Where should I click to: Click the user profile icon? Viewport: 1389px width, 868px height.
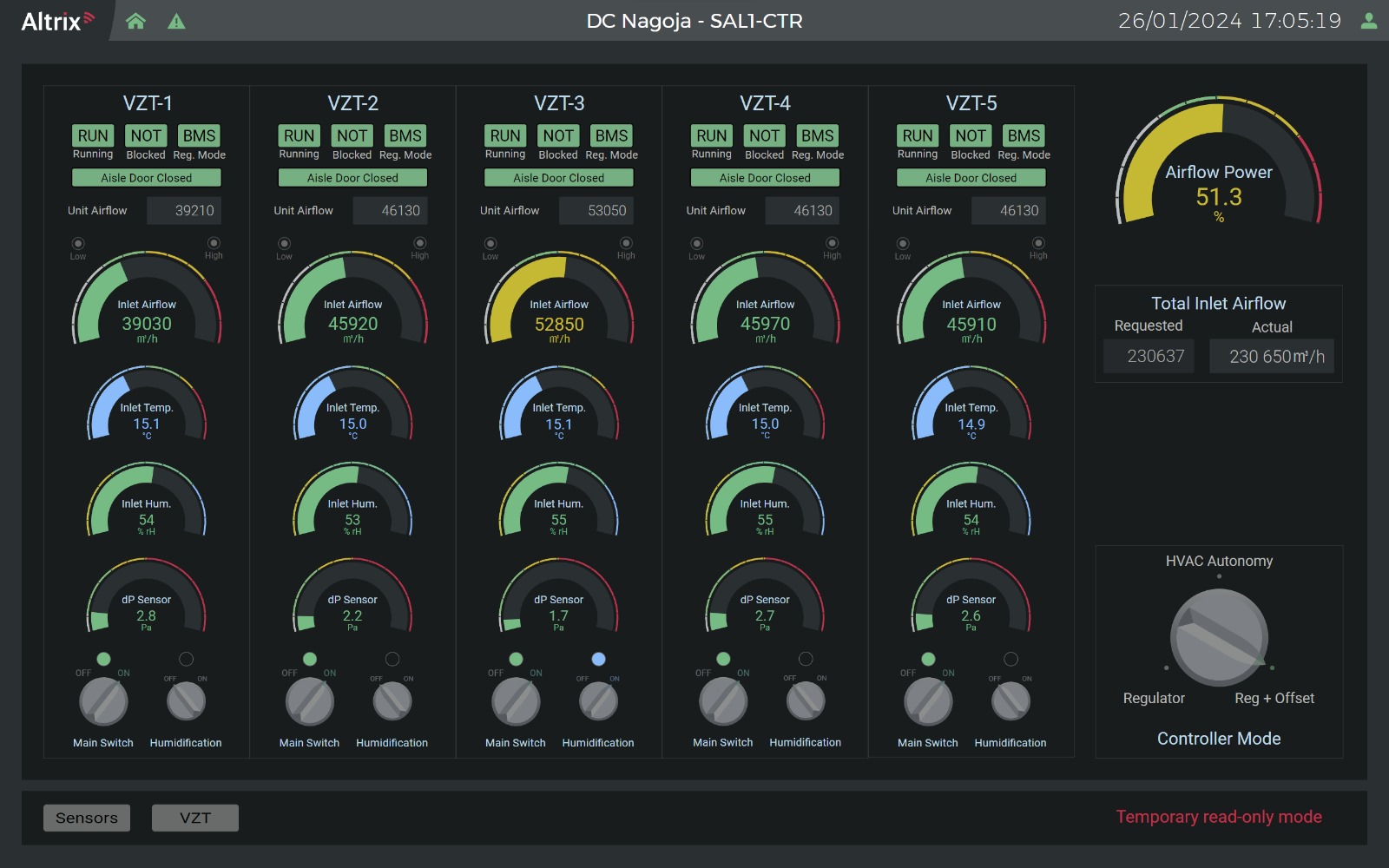click(x=1368, y=21)
